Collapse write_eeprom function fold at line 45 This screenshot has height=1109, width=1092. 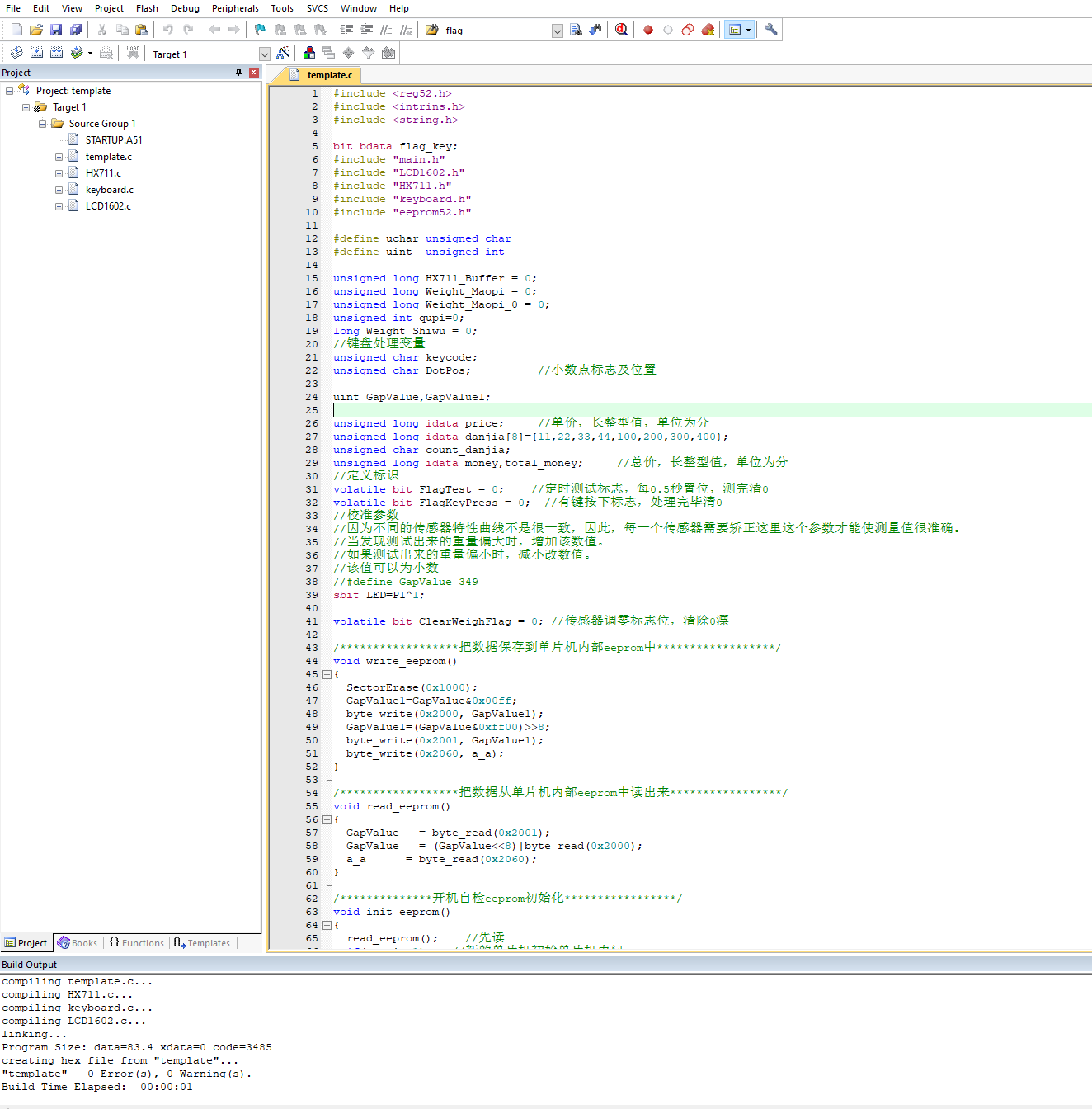pos(327,674)
